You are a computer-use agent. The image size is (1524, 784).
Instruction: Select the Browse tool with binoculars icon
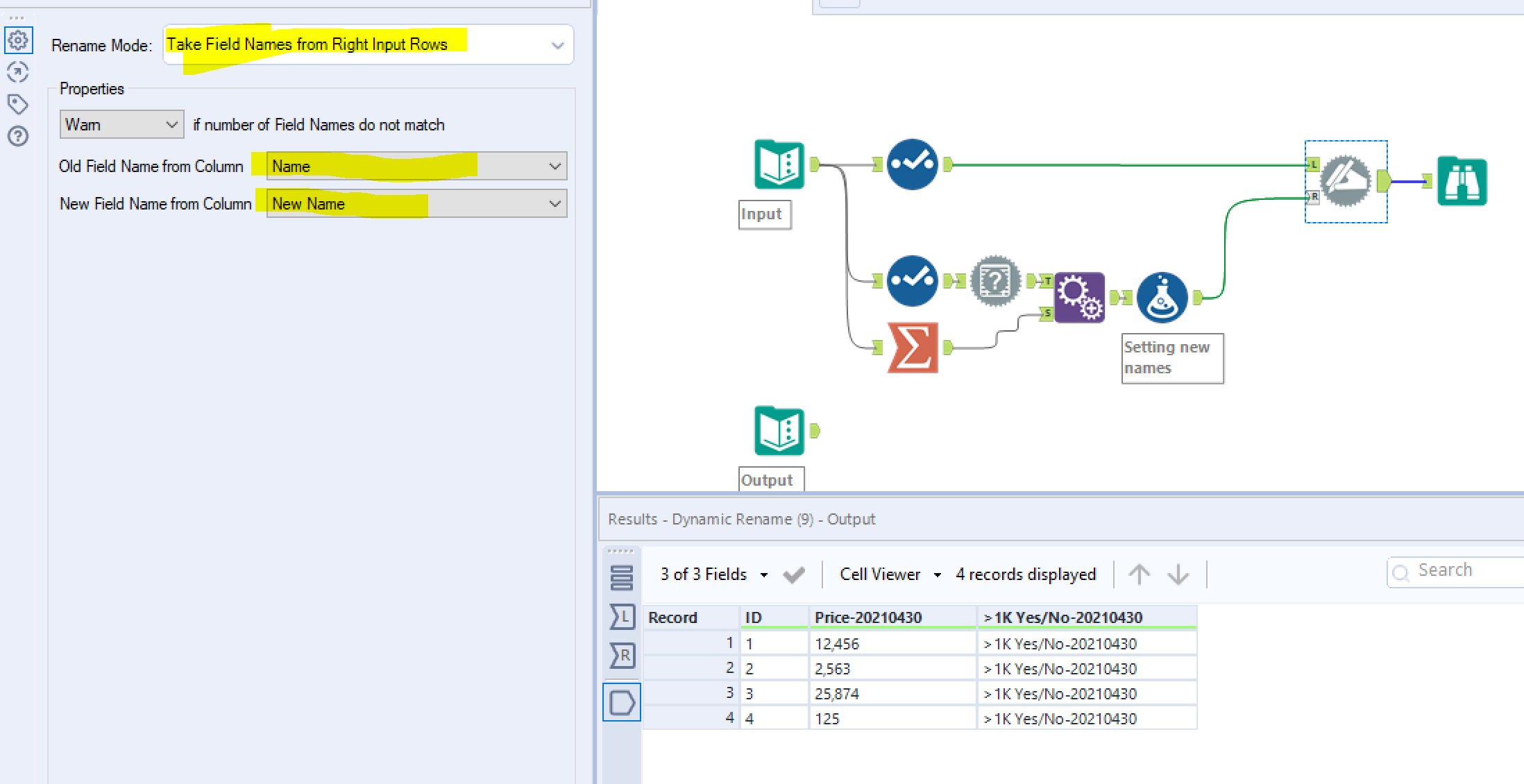point(1462,182)
